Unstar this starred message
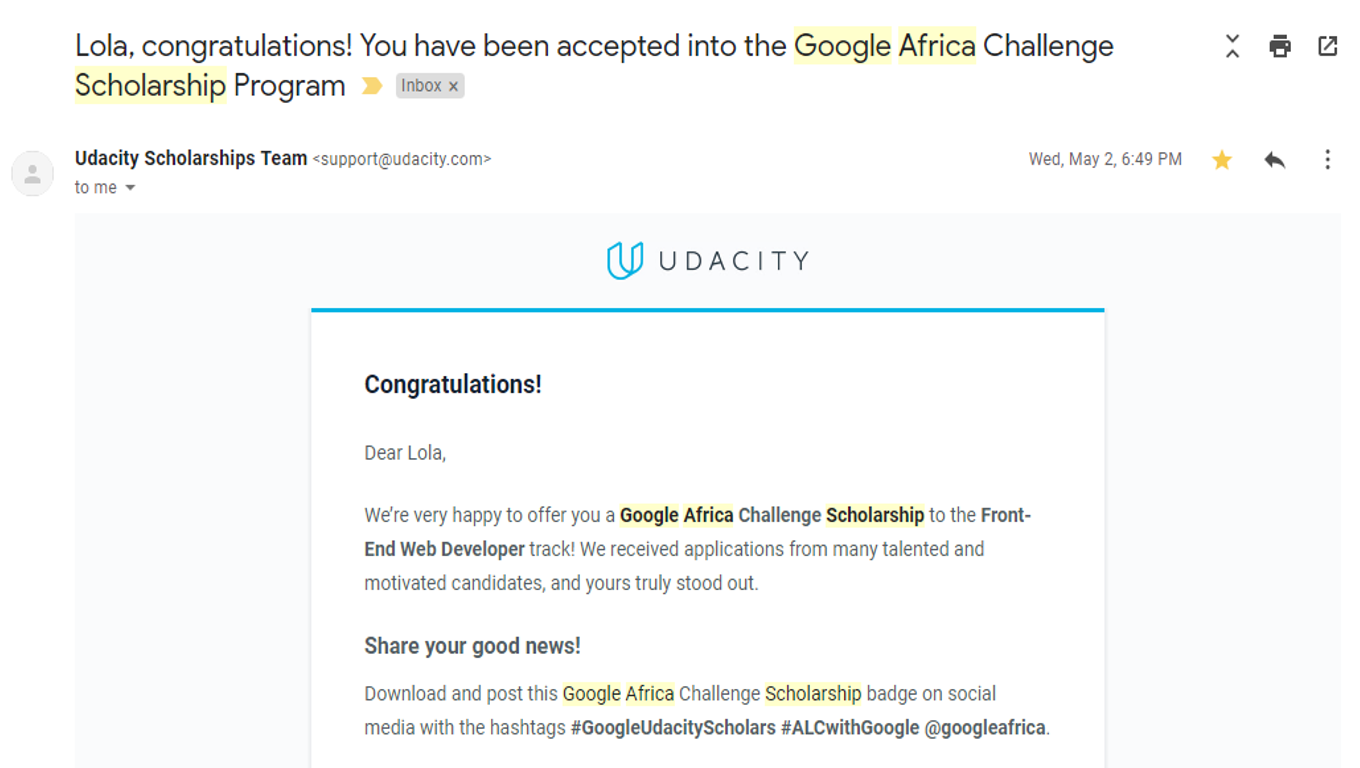The height and width of the screenshot is (768, 1360). [x=1222, y=160]
